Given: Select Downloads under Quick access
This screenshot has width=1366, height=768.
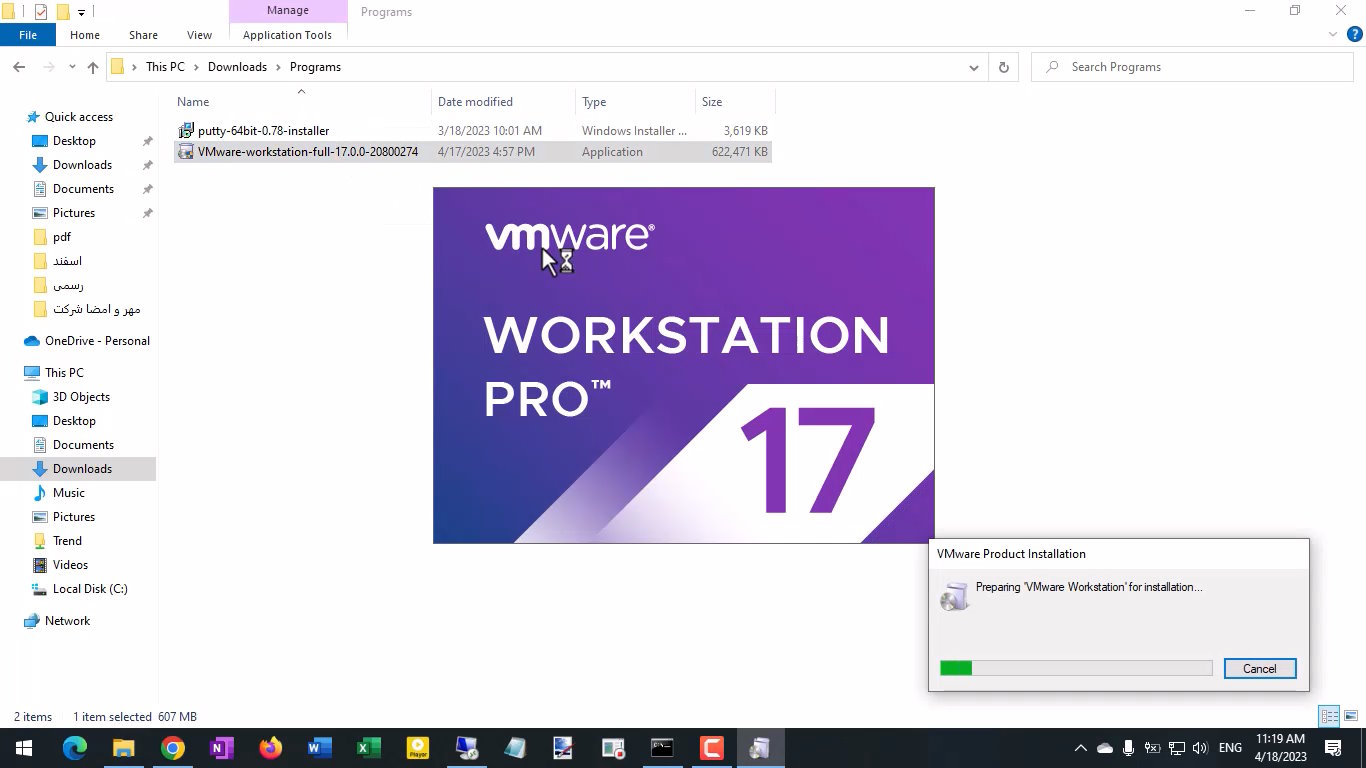Looking at the screenshot, I should (82, 165).
